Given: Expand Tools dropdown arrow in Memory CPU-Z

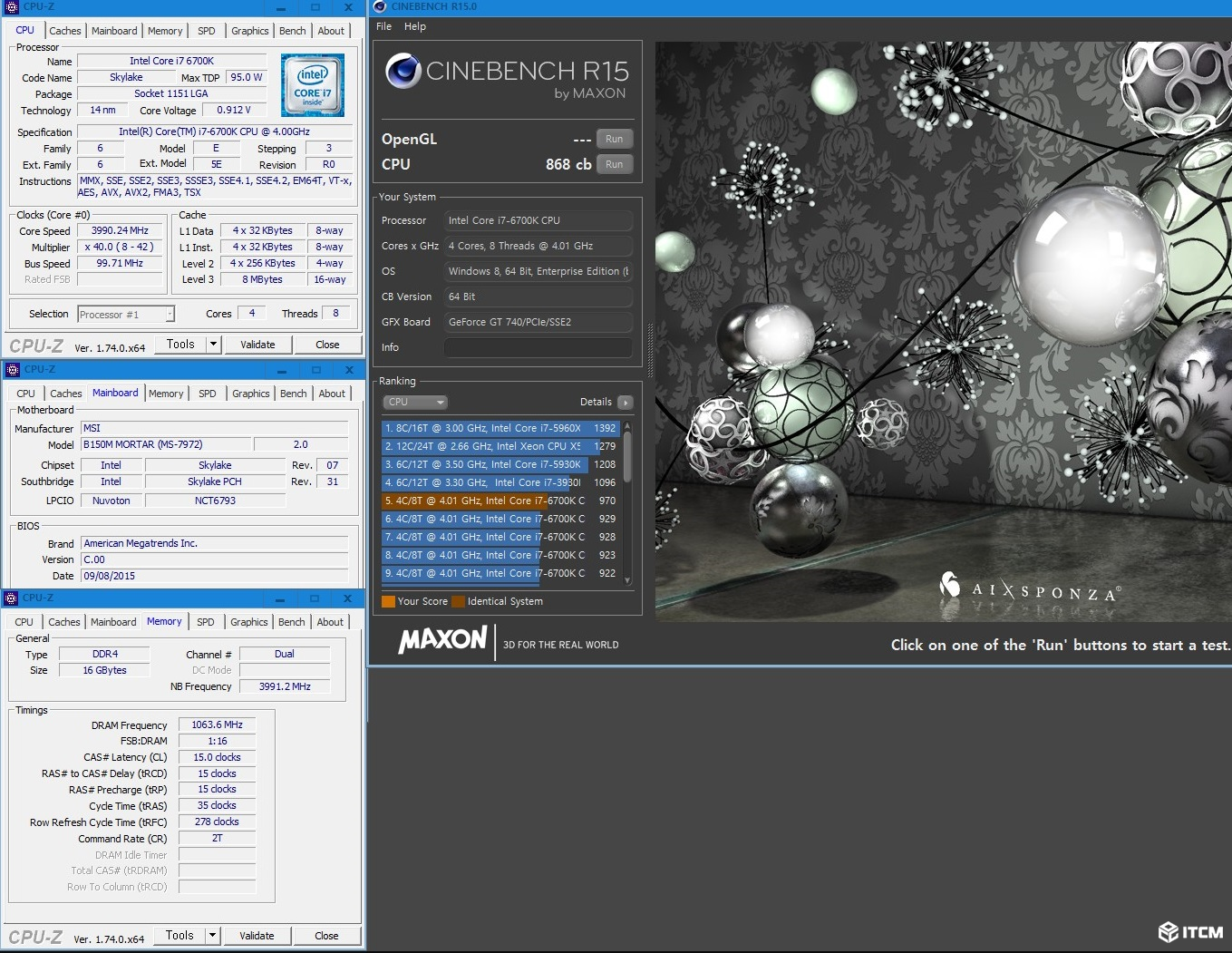Looking at the screenshot, I should coord(212,936).
